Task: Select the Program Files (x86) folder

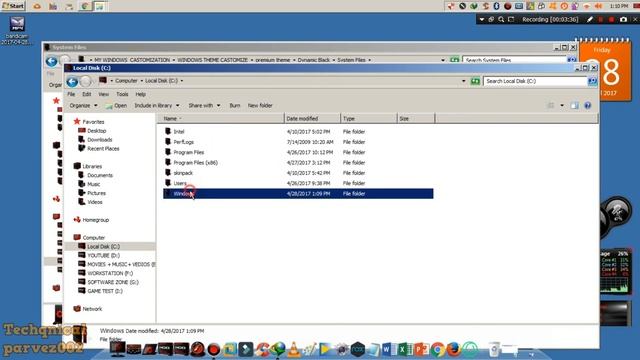Action: pos(196,163)
